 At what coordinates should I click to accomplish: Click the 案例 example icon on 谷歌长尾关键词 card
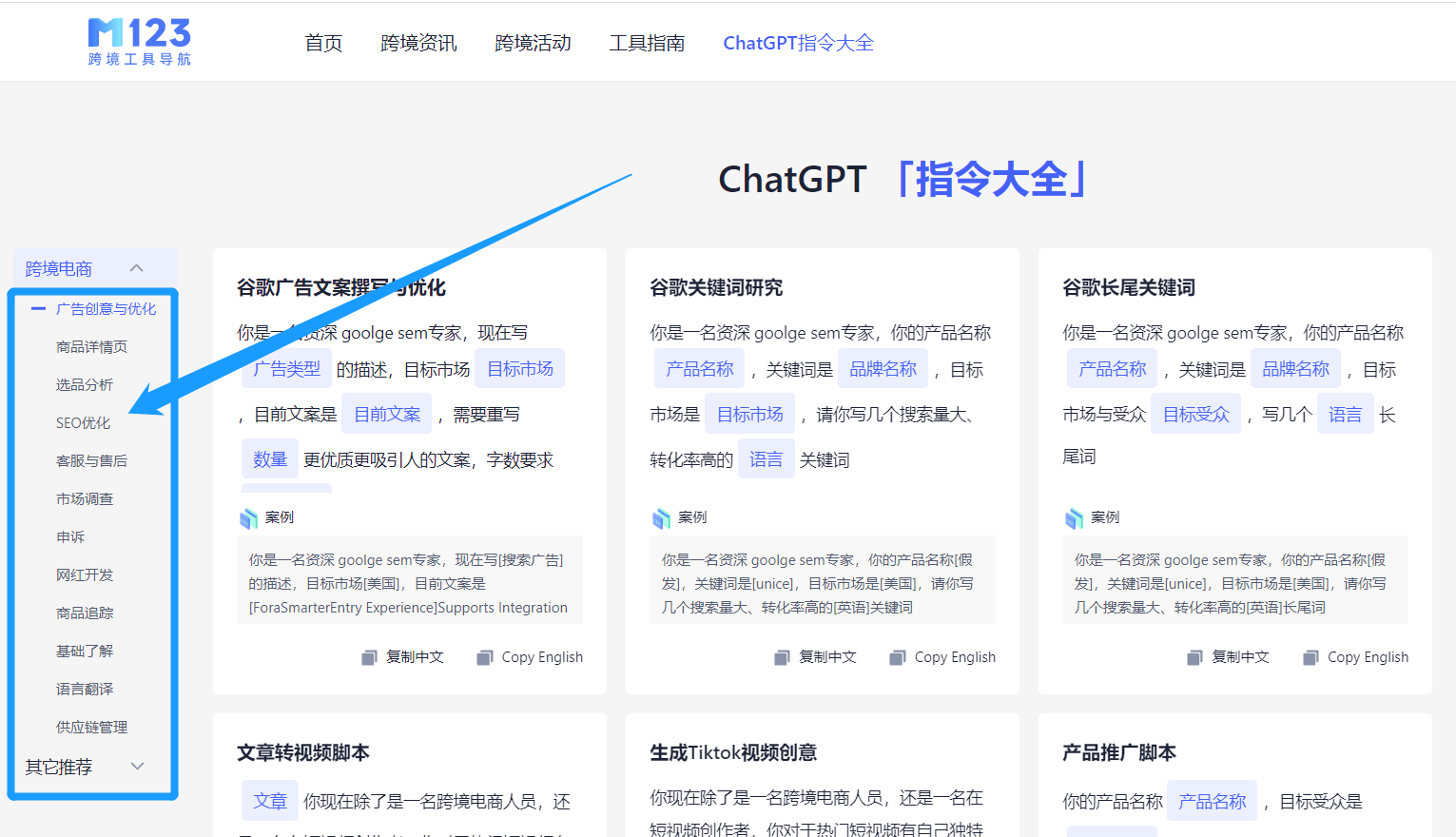[x=1075, y=516]
